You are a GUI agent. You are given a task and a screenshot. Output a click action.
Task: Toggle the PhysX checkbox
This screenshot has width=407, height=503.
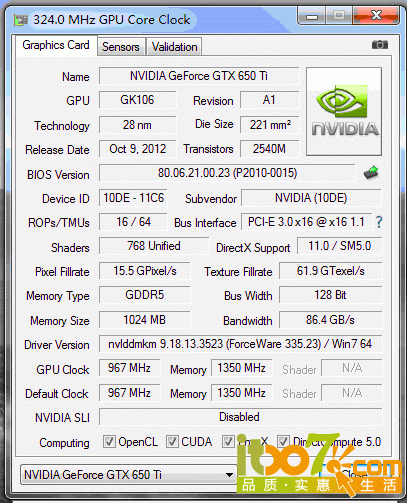(x=228, y=442)
